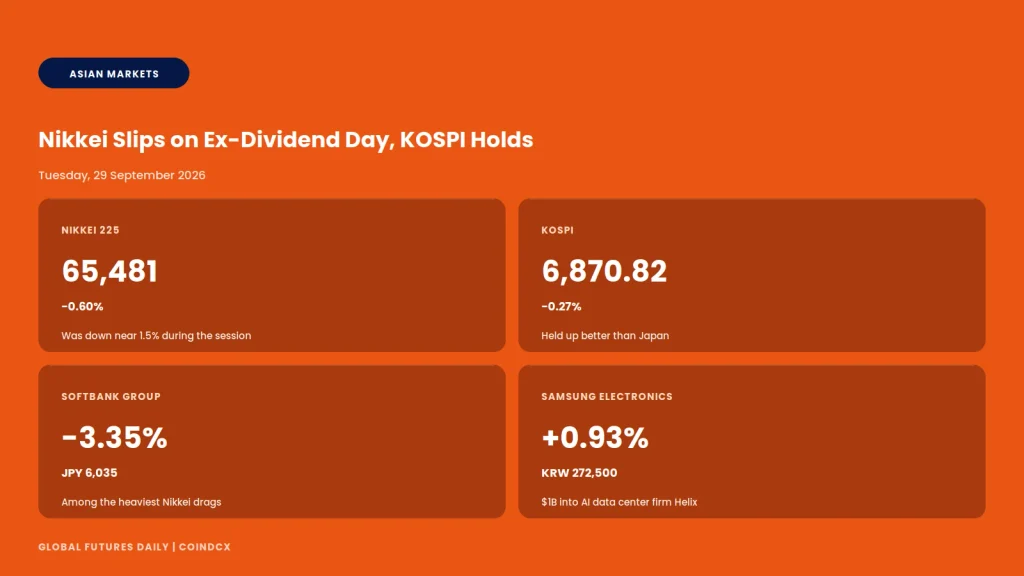Viewport: 1024px width, 576px height.
Task: Select the Nikkei −0.60% change figure
Action: pyautogui.click(x=82, y=306)
